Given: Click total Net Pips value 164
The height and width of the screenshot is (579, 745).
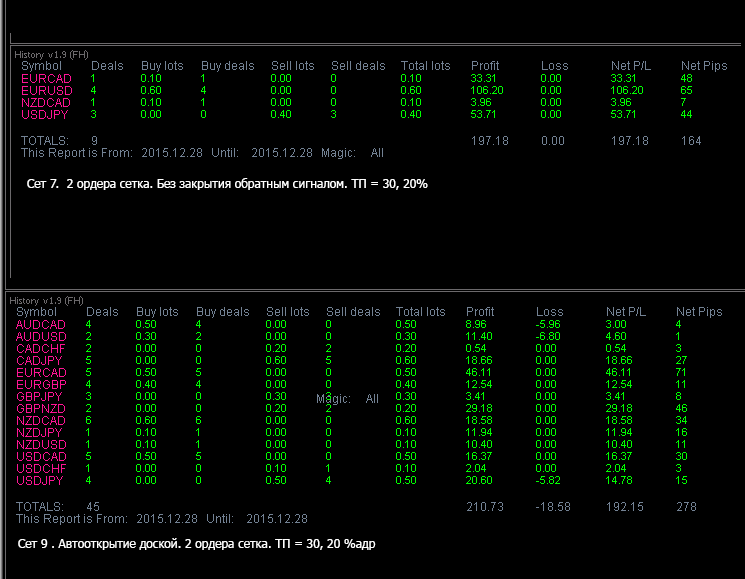Looking at the screenshot, I should pos(691,141).
